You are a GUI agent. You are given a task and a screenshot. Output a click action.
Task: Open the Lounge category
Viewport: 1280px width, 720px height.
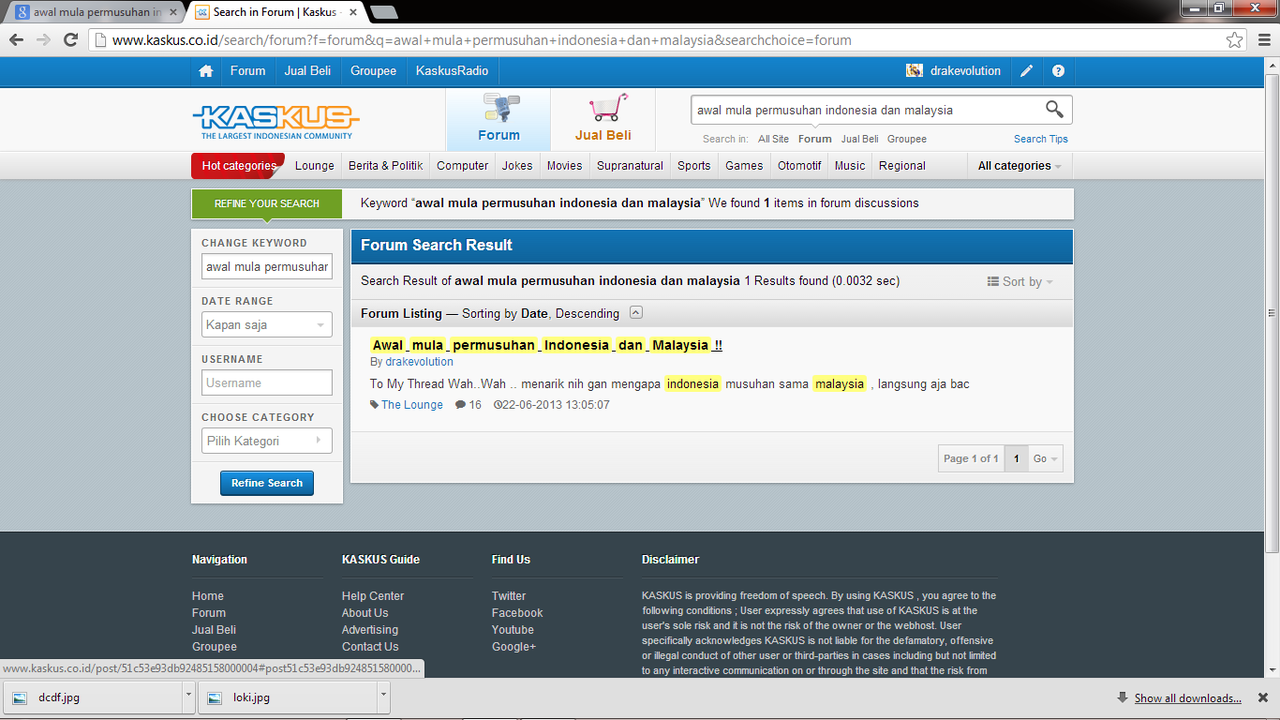(315, 166)
